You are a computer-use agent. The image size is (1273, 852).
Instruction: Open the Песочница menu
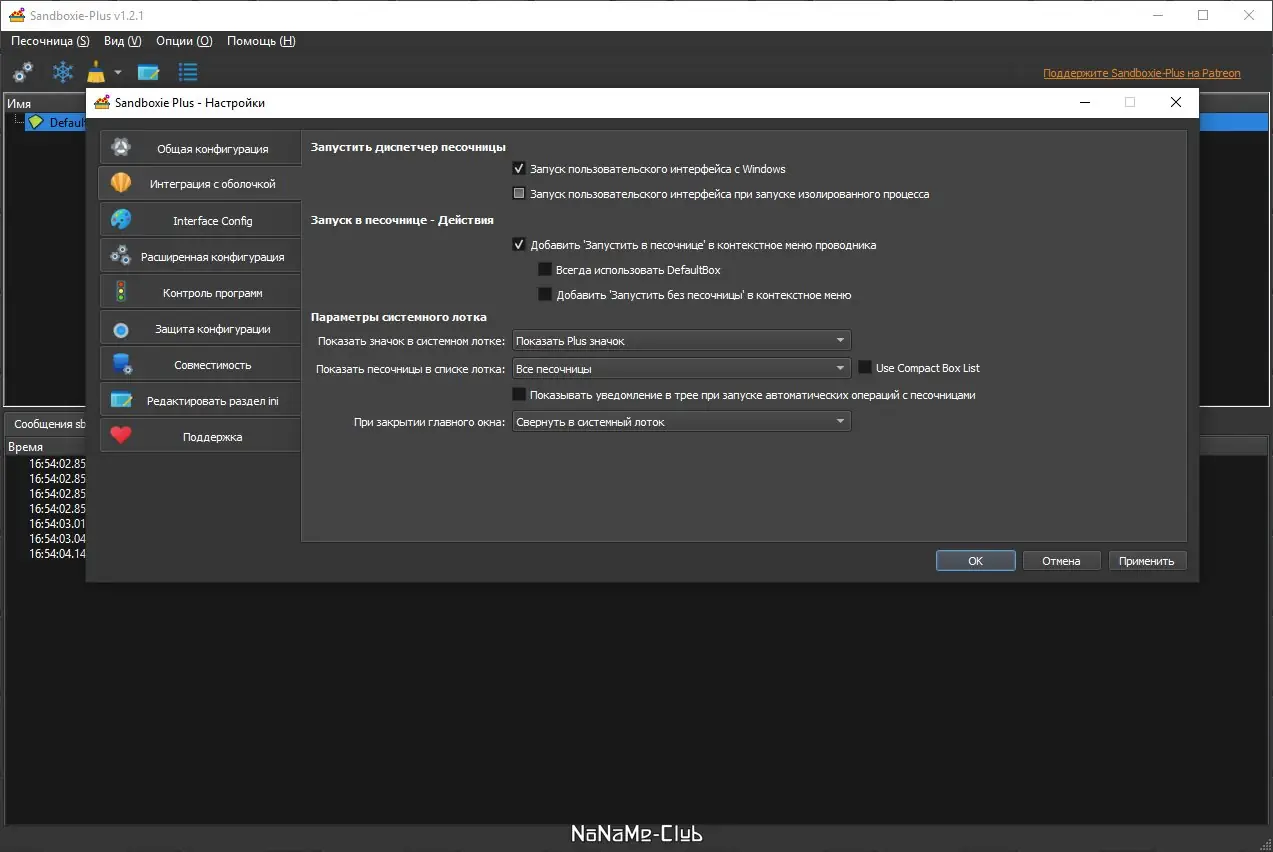[50, 41]
